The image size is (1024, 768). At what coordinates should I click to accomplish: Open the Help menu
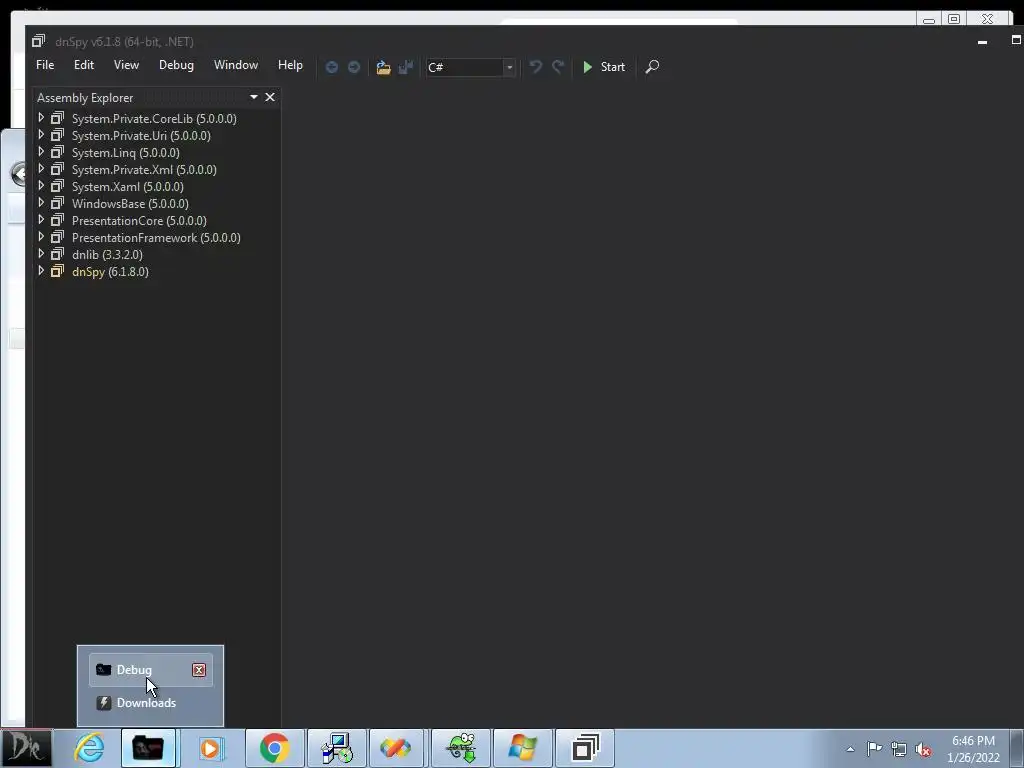tap(290, 65)
